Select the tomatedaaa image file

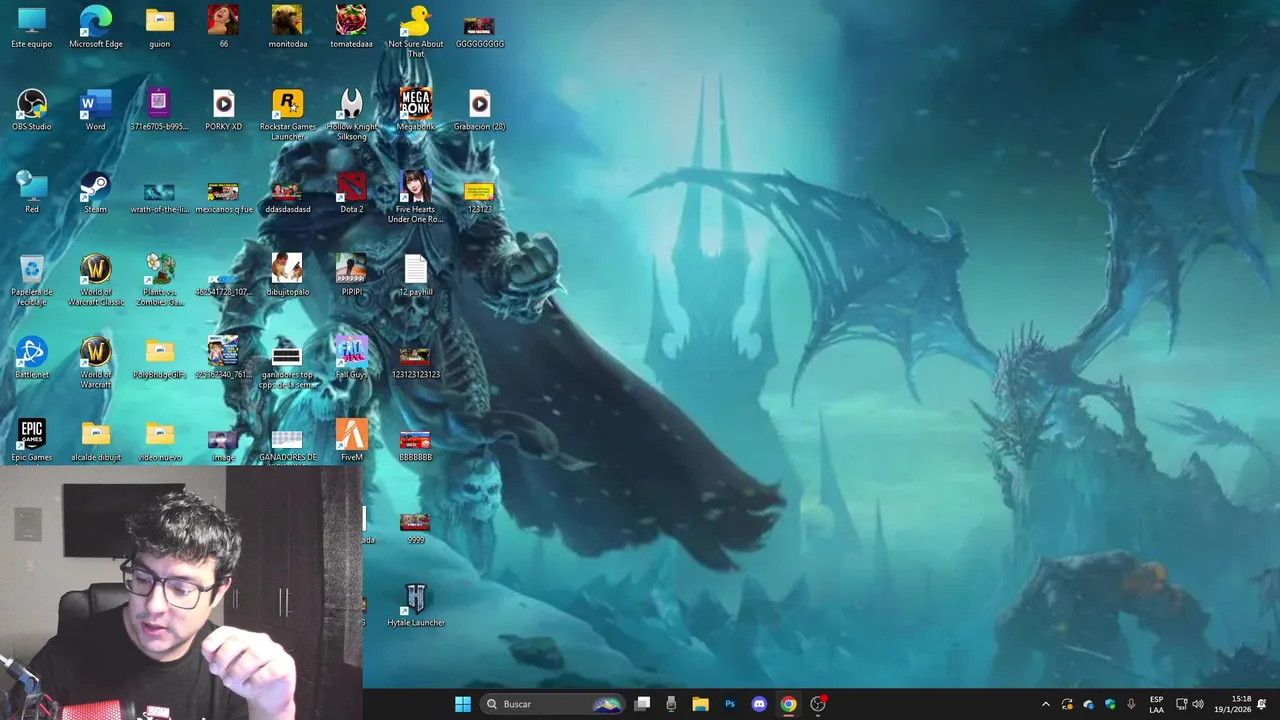coord(351,27)
